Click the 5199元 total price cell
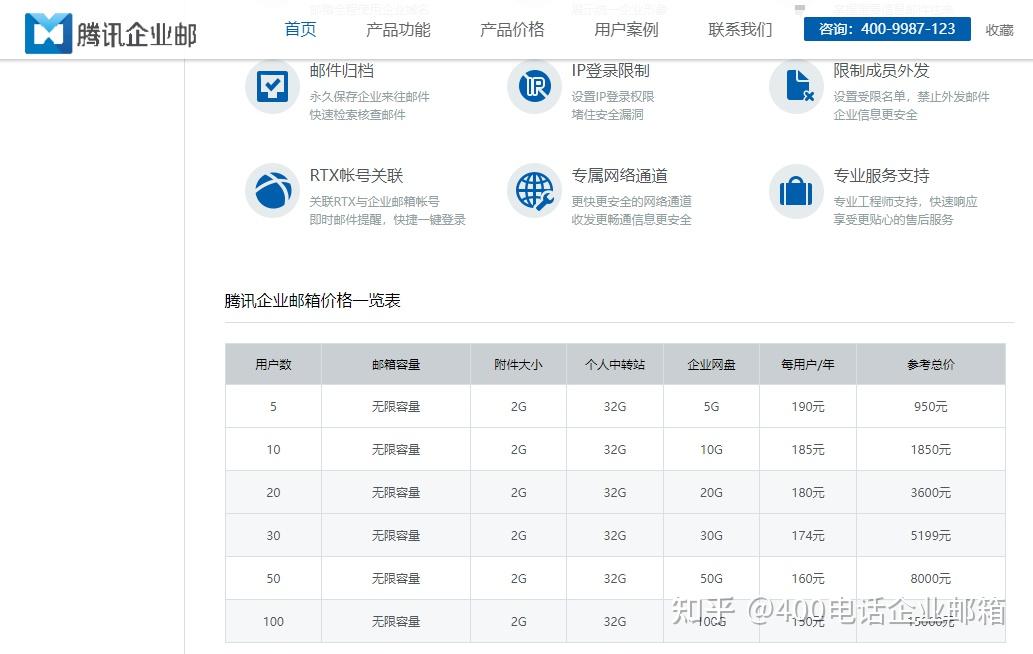The height and width of the screenshot is (654, 1033). point(931,535)
